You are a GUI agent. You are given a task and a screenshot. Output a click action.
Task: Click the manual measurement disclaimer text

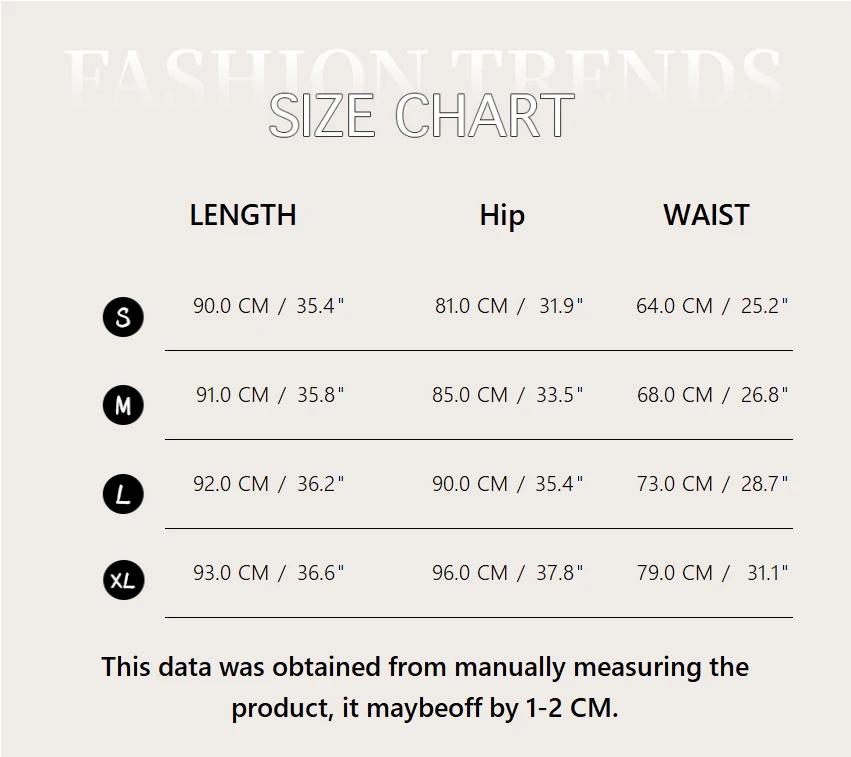(x=425, y=687)
